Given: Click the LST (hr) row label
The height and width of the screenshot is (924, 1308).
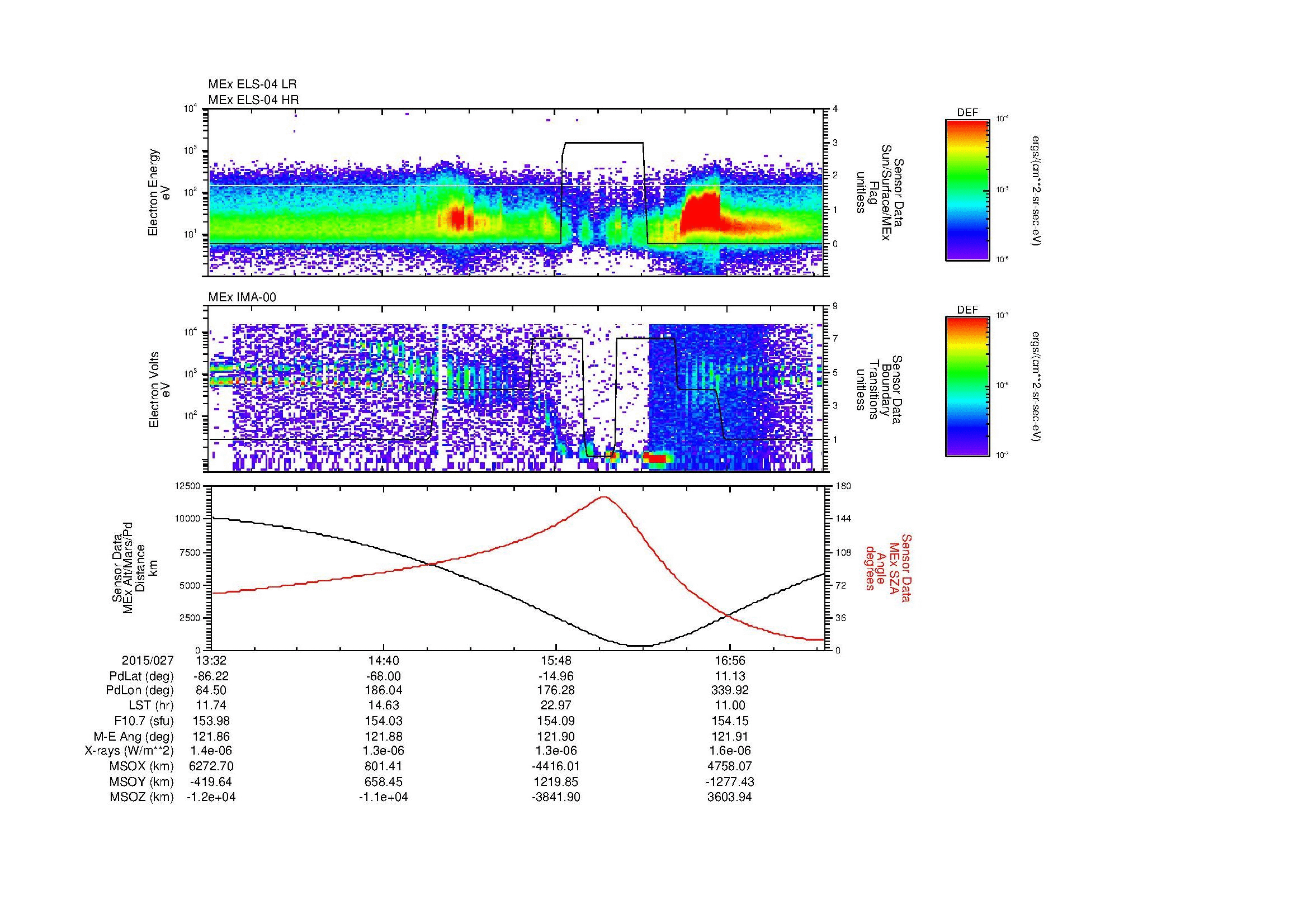Looking at the screenshot, I should tap(151, 705).
